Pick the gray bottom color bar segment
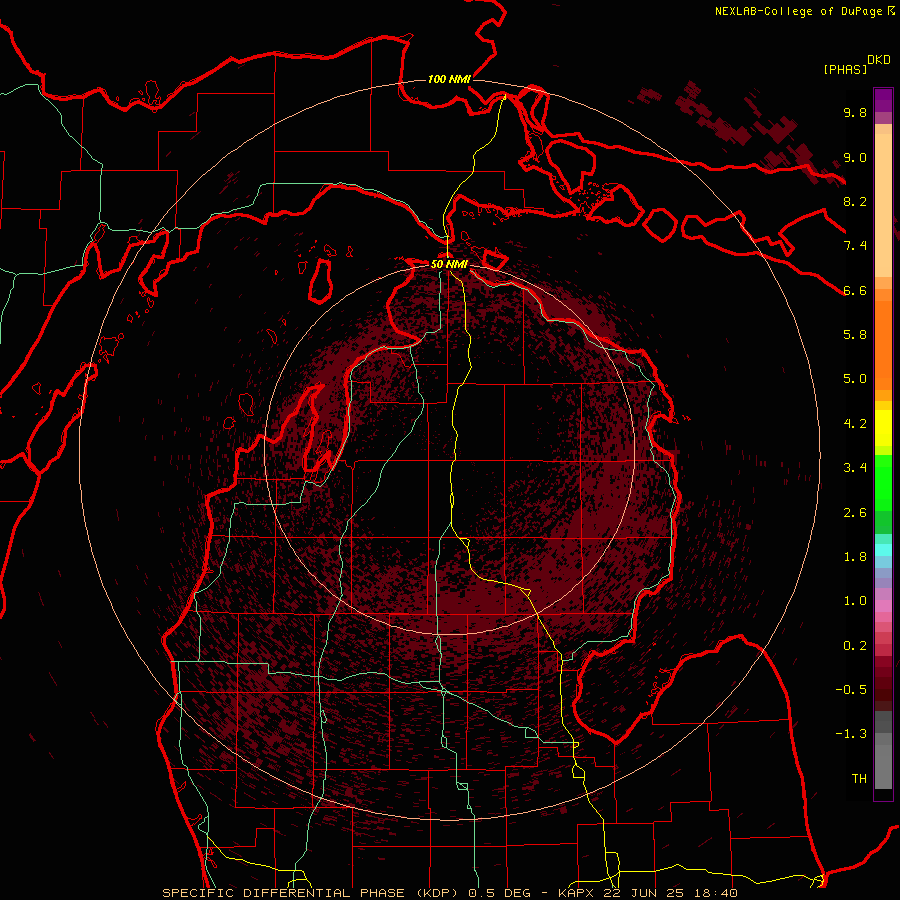The image size is (900, 900). click(x=883, y=761)
